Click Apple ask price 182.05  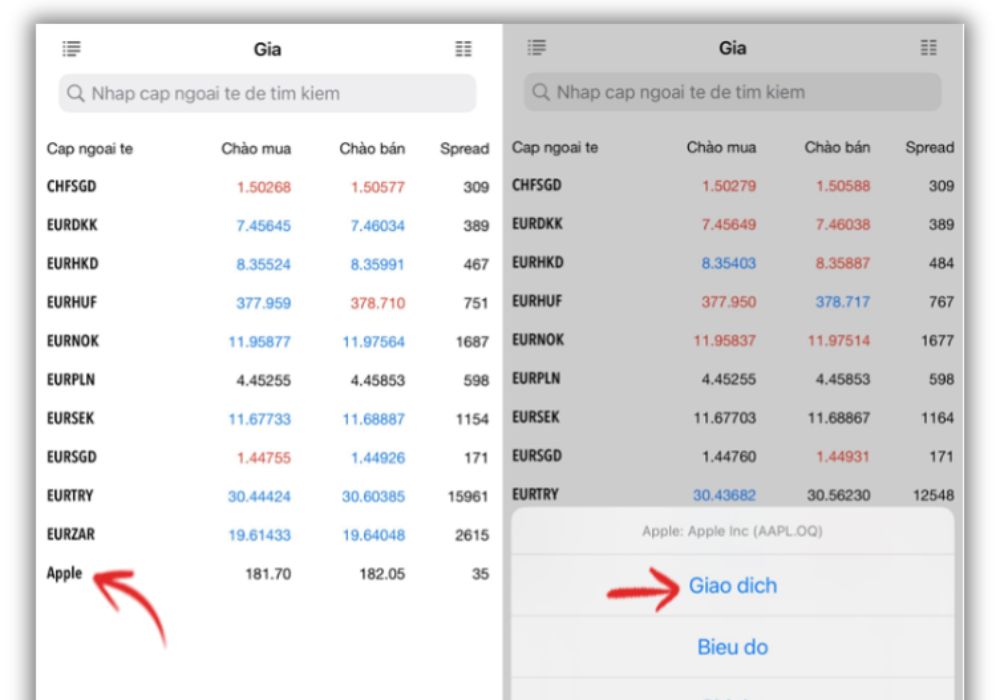[x=382, y=574]
